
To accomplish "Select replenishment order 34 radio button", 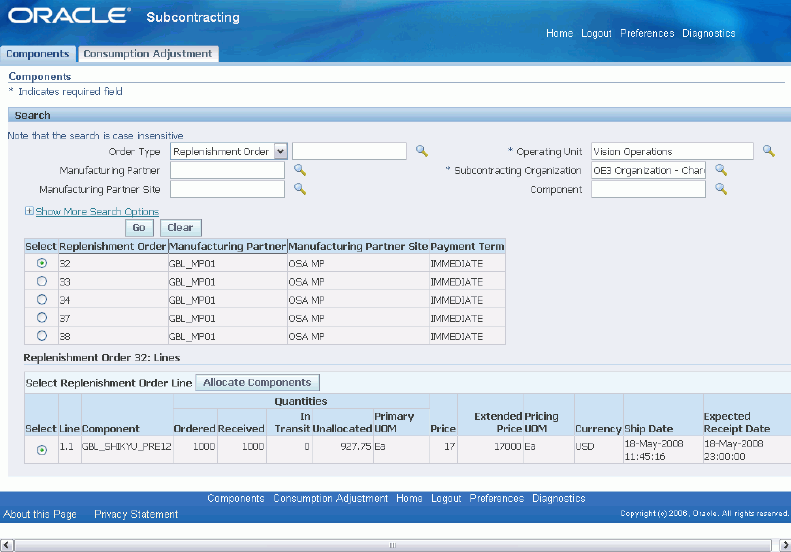I will [x=42, y=299].
